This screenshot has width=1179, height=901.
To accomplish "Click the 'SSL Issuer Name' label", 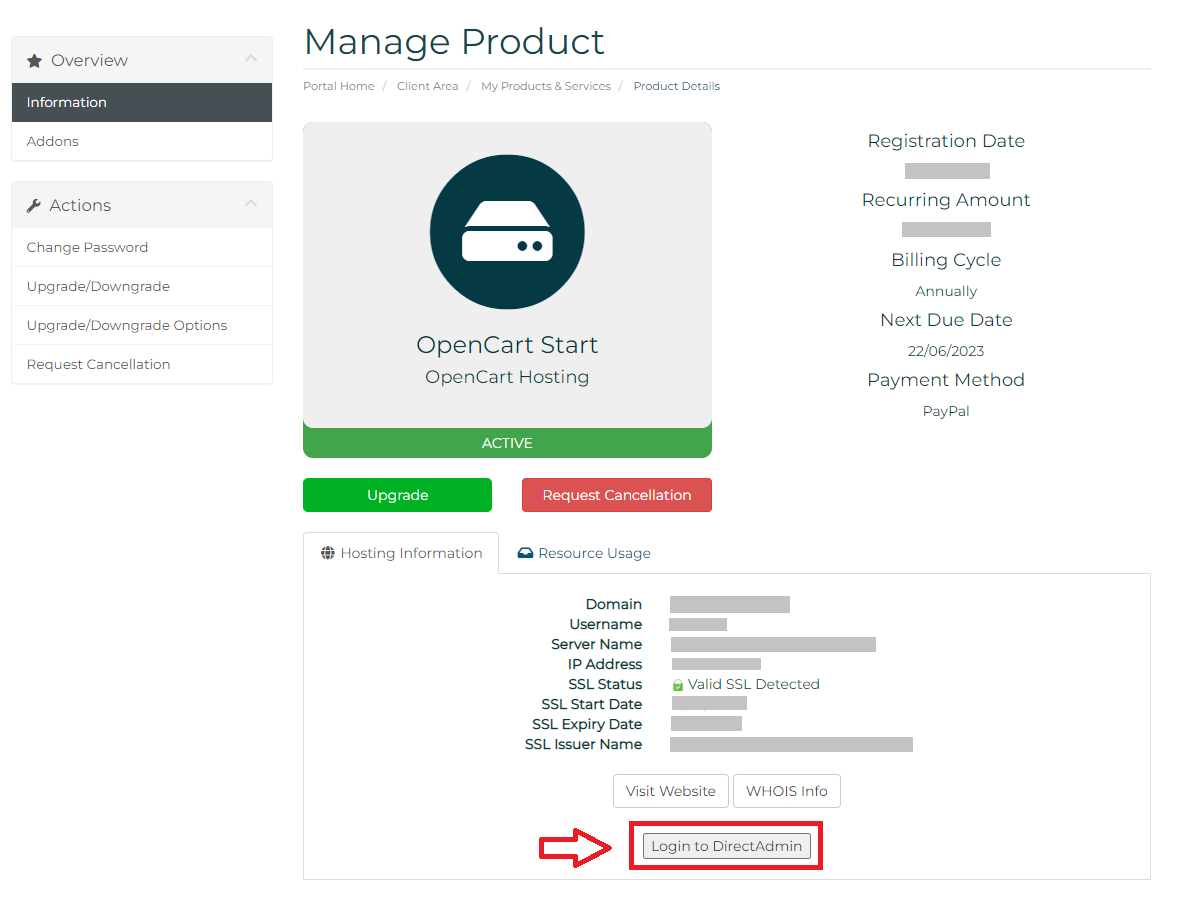I will click(583, 745).
